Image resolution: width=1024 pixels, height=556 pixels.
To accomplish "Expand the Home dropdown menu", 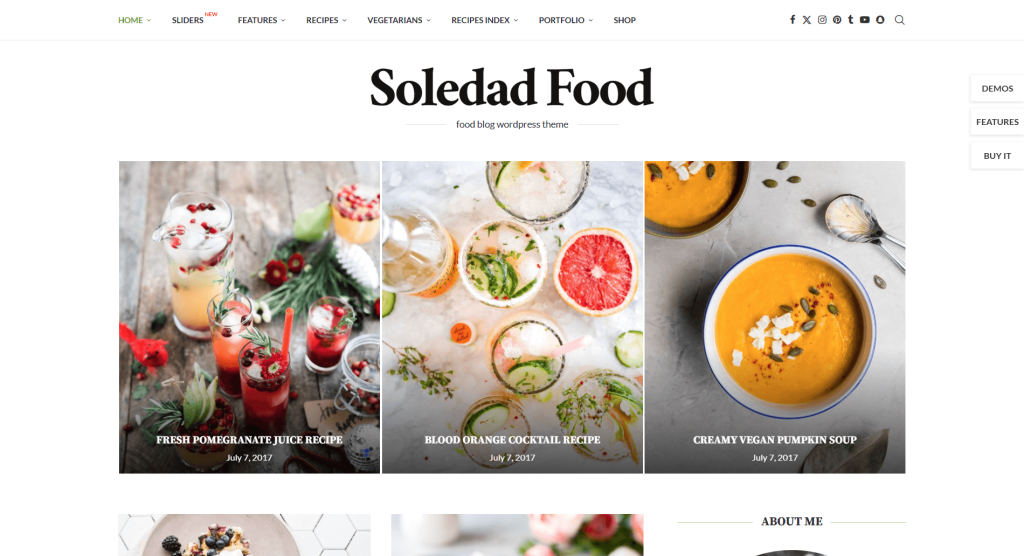I will pos(135,20).
